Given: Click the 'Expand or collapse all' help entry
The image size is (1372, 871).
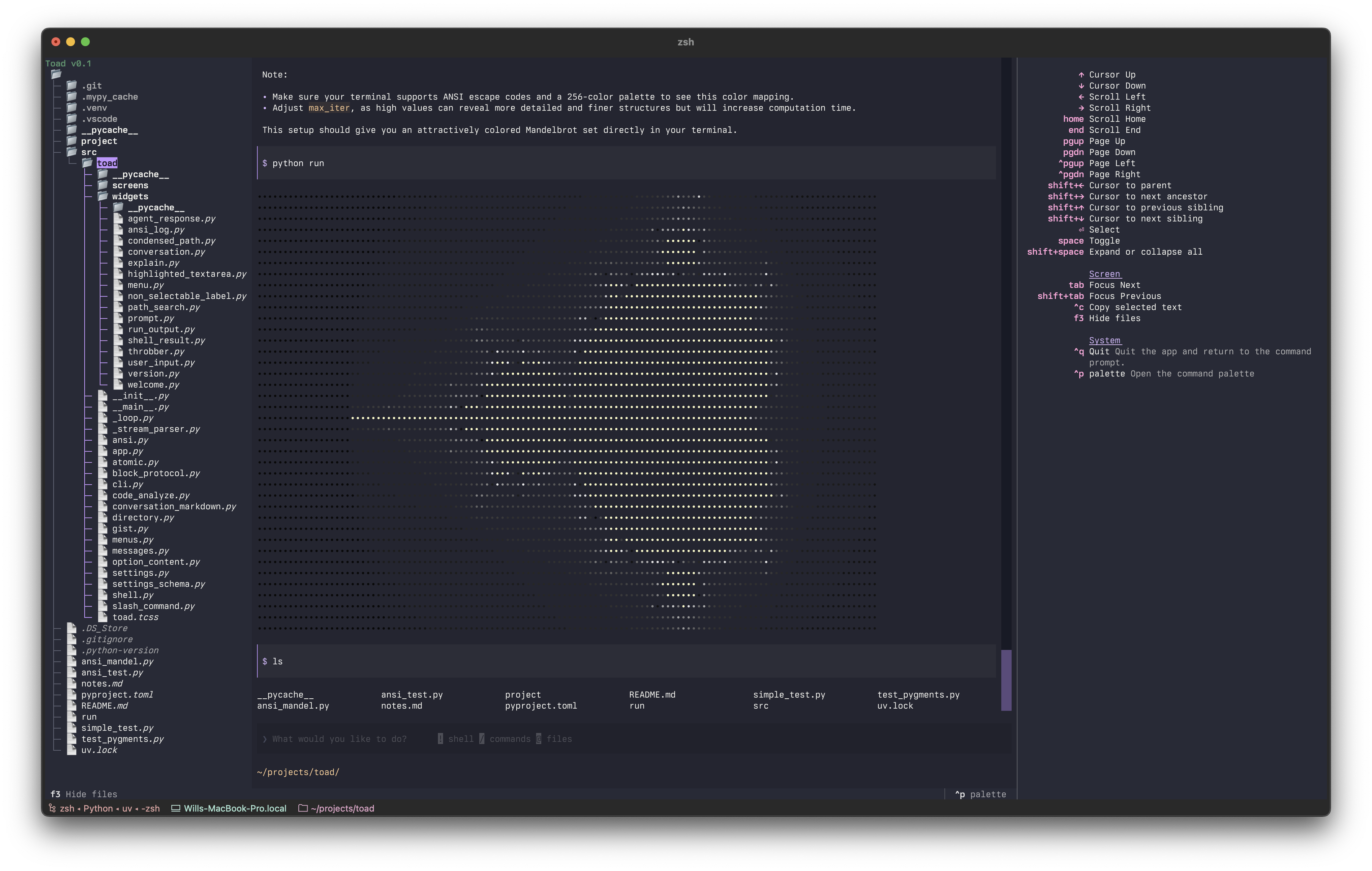Looking at the screenshot, I should click(x=1145, y=252).
